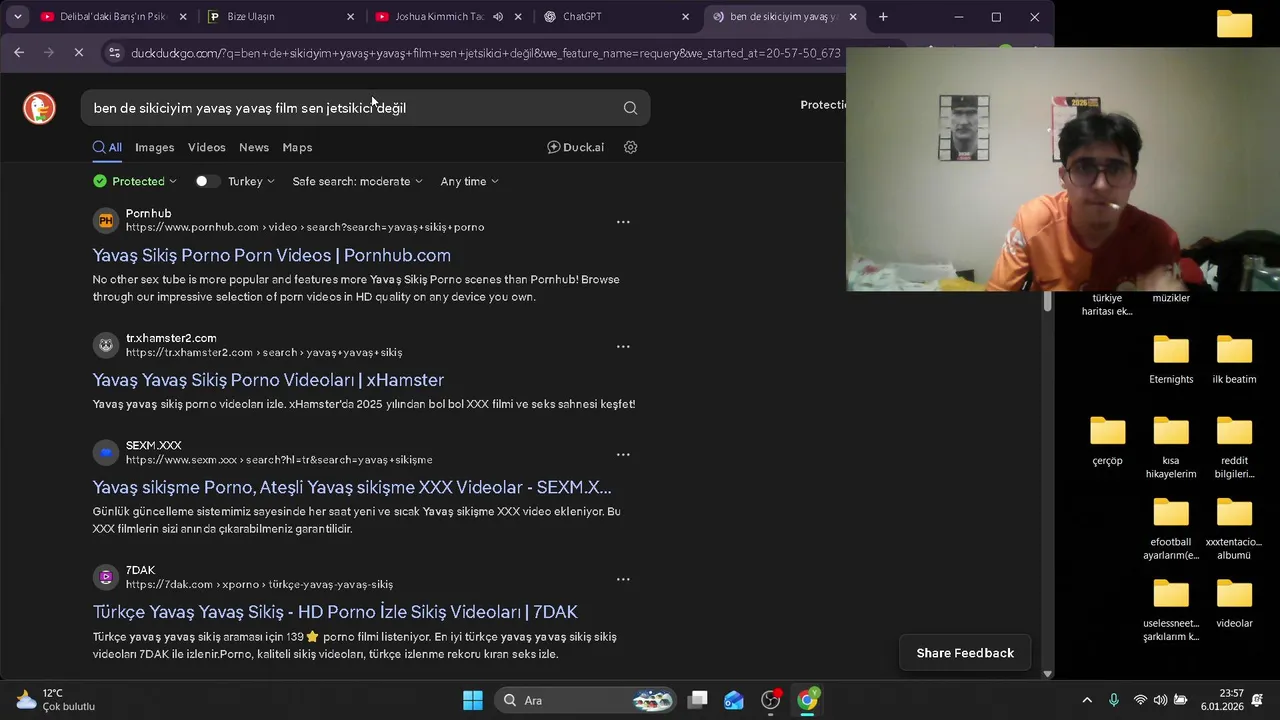Open more options for the tr.xhamster2.com result

(623, 346)
